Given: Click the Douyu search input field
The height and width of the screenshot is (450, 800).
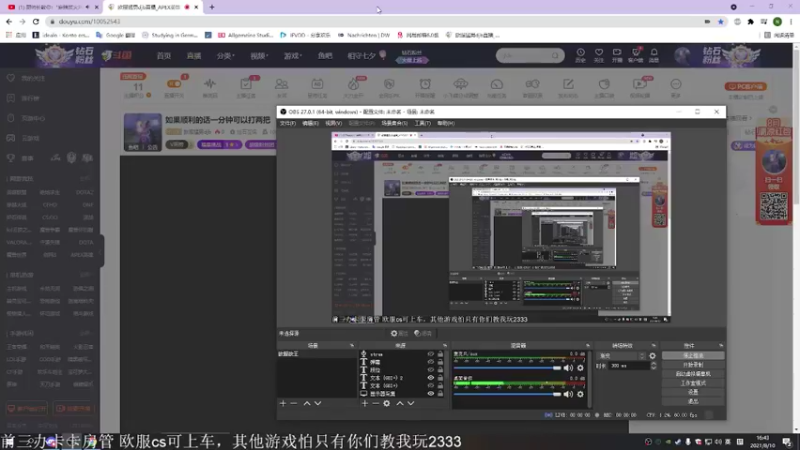Looking at the screenshot, I should [524, 55].
